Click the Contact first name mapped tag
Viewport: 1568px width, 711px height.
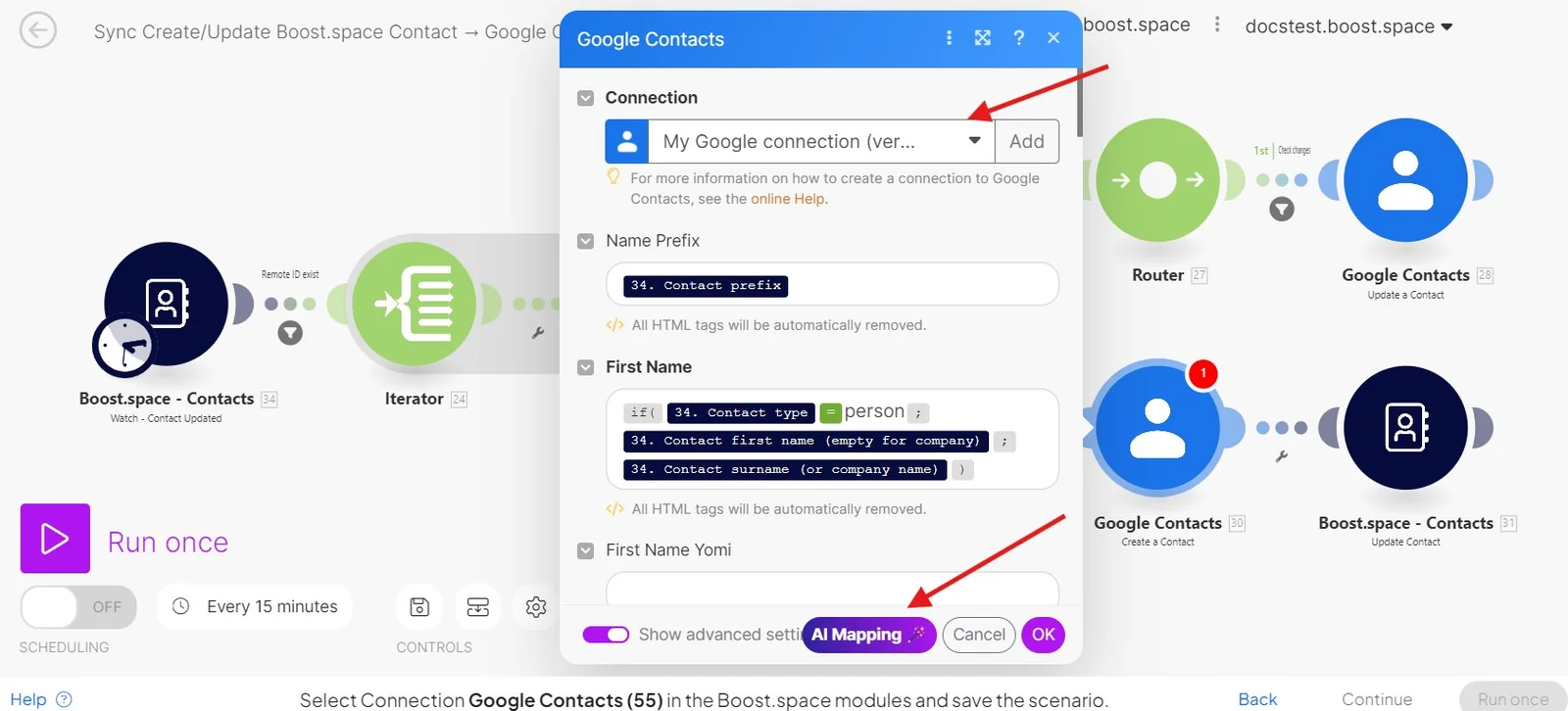coord(806,442)
